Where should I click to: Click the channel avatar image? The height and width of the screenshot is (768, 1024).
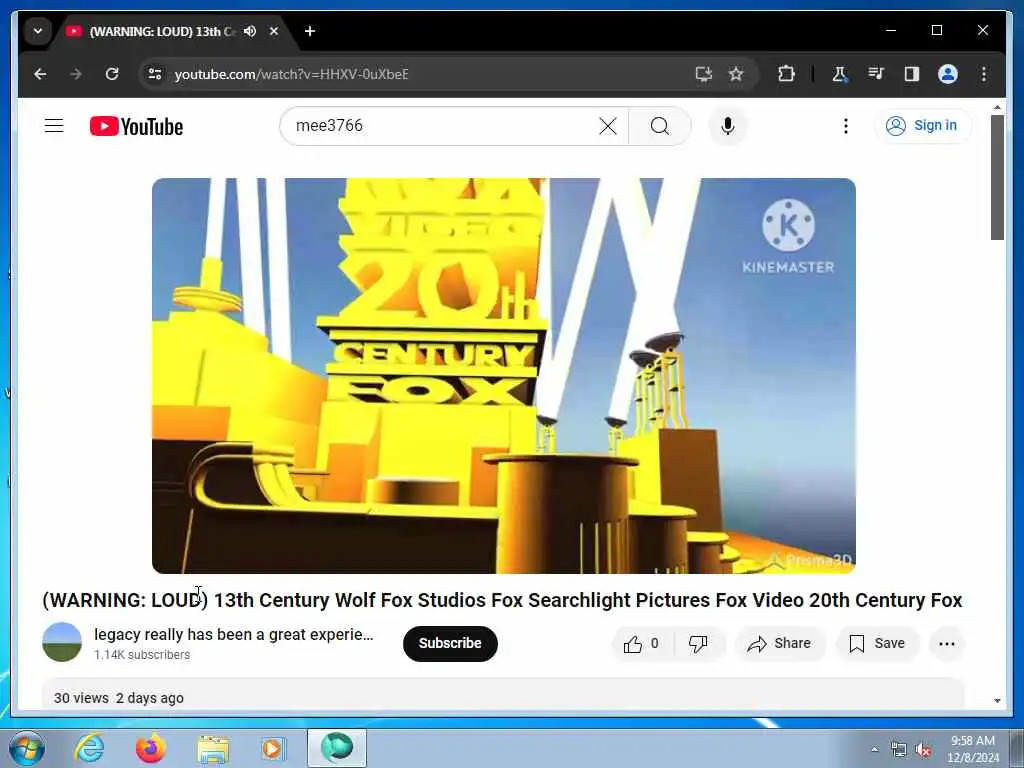[62, 642]
